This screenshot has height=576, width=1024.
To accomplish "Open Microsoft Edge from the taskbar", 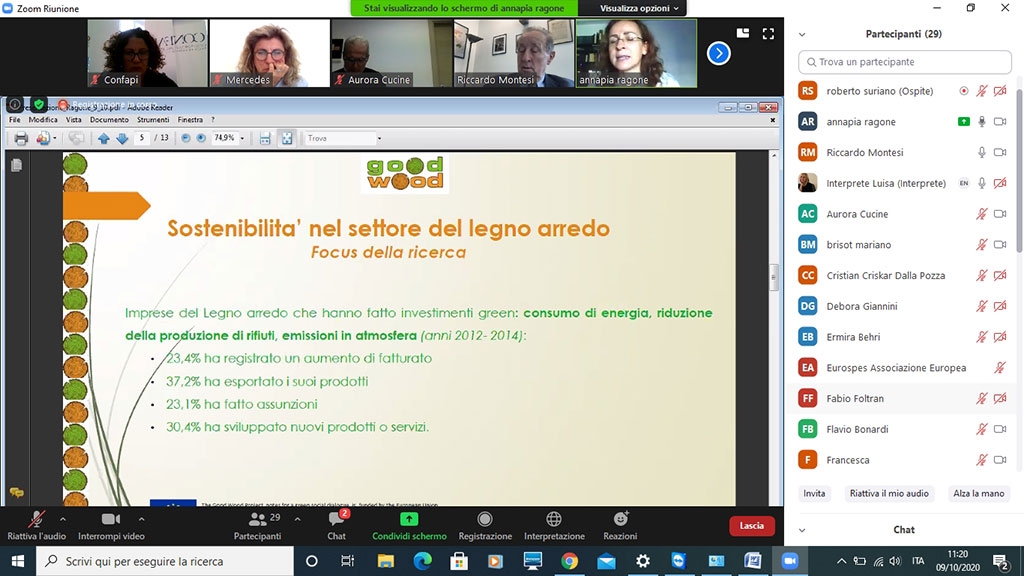I will (x=423, y=561).
